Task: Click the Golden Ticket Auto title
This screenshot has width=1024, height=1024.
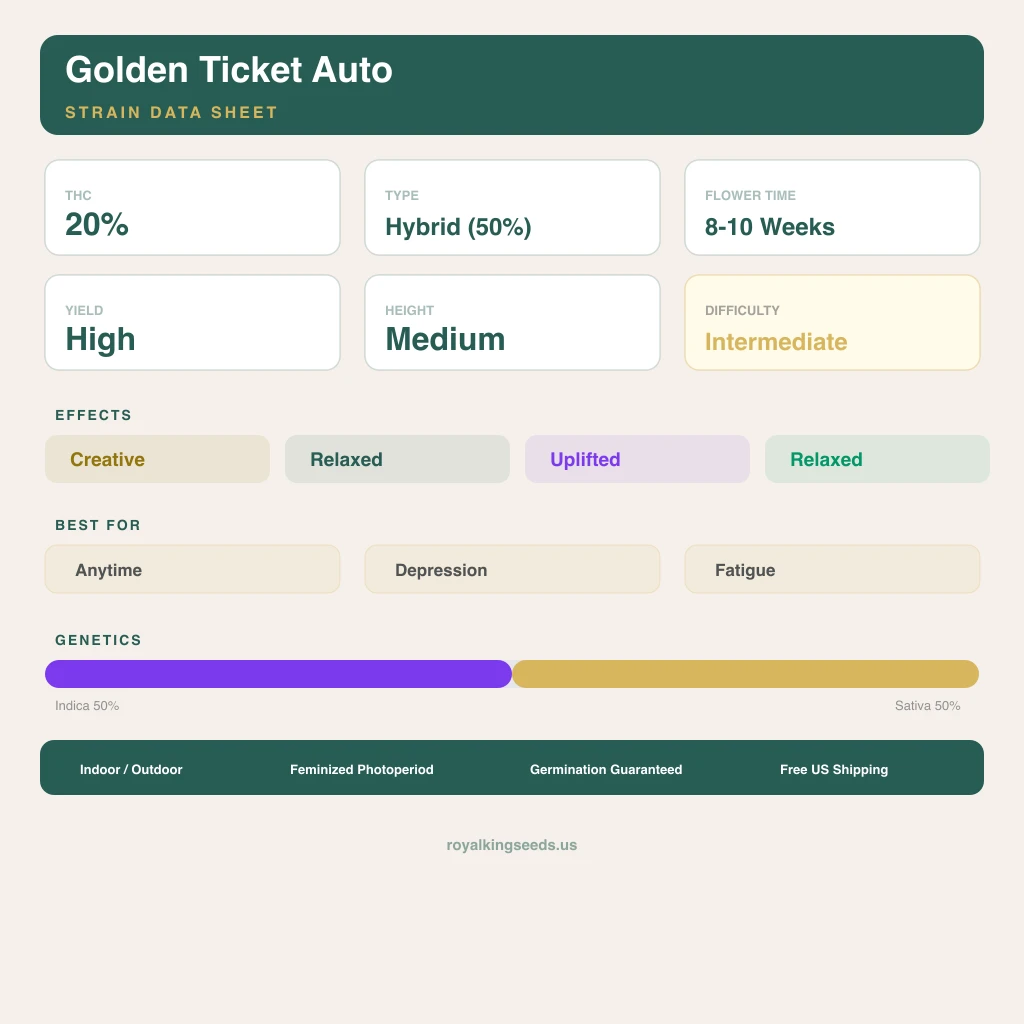Action: (229, 70)
